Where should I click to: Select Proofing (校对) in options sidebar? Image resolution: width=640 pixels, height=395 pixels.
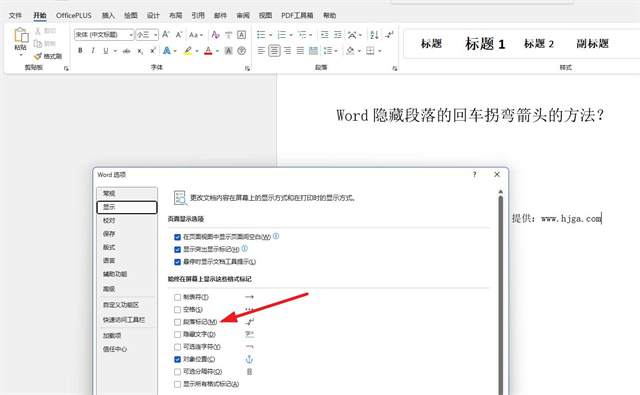click(127, 220)
